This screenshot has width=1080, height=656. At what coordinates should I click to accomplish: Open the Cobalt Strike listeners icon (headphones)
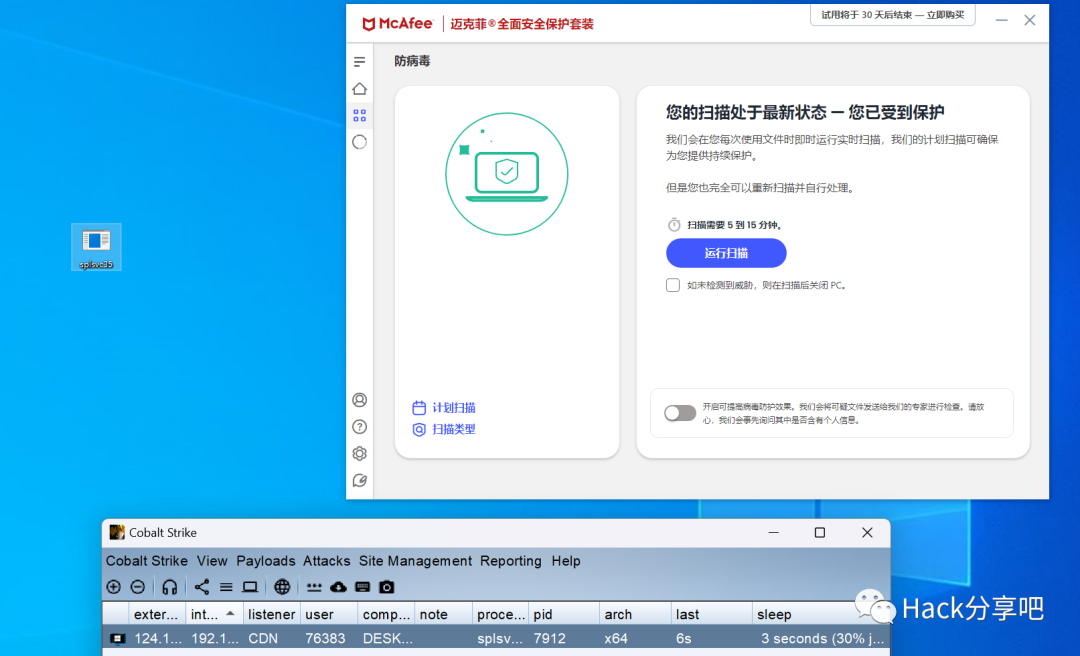click(169, 587)
